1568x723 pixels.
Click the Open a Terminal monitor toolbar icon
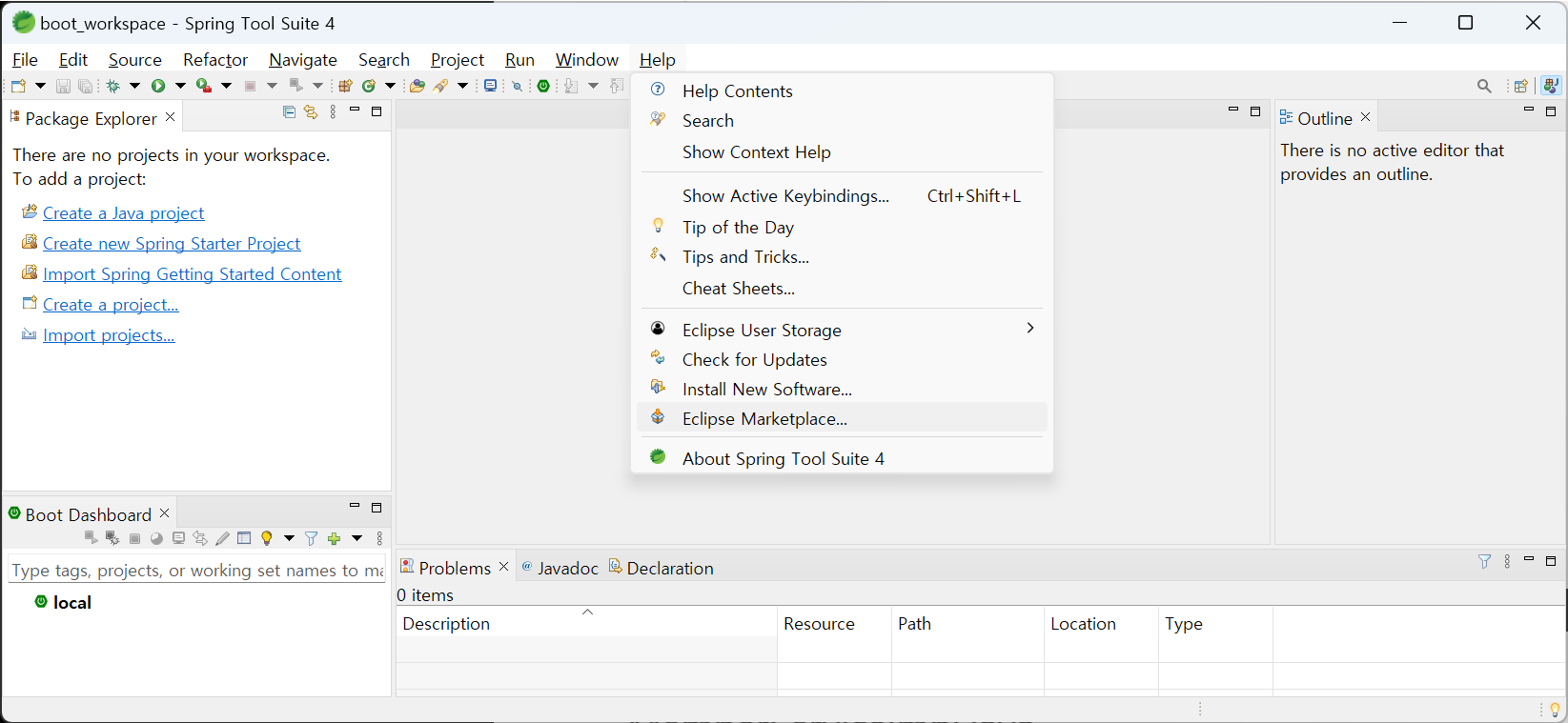coord(490,86)
